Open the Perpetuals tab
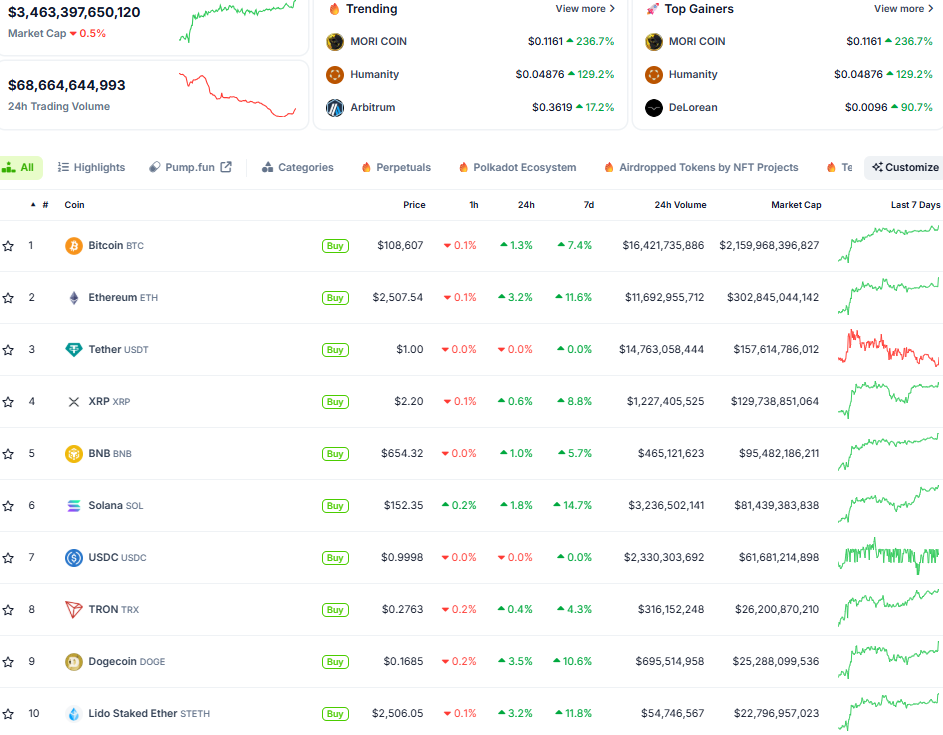Screen dimensions: 943x735 coord(395,167)
